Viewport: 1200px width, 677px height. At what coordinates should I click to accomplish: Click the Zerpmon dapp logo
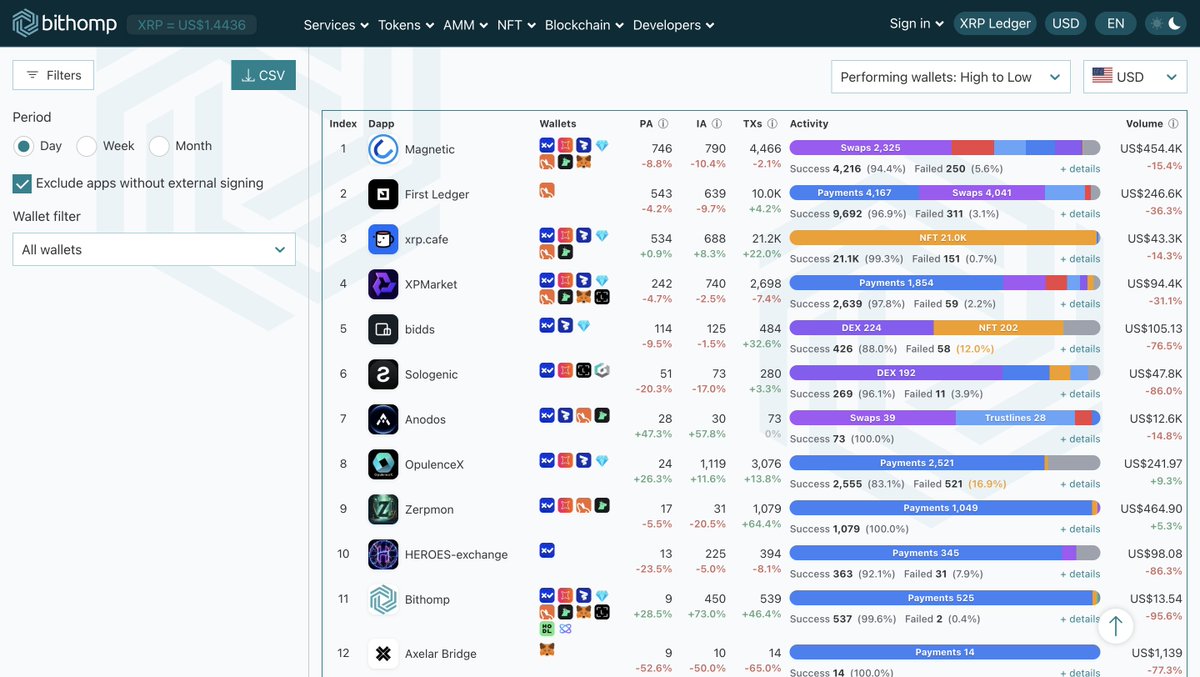tap(383, 509)
